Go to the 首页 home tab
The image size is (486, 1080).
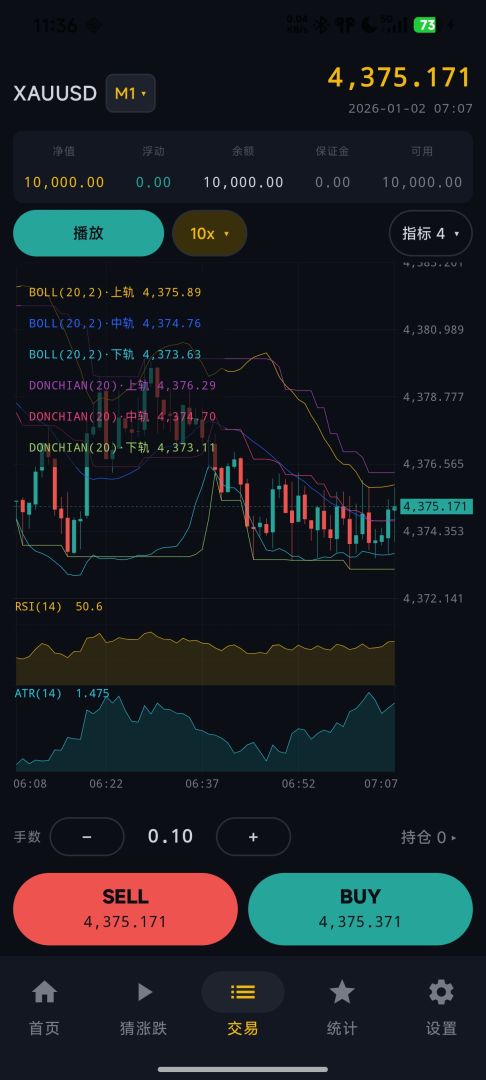tap(44, 1008)
